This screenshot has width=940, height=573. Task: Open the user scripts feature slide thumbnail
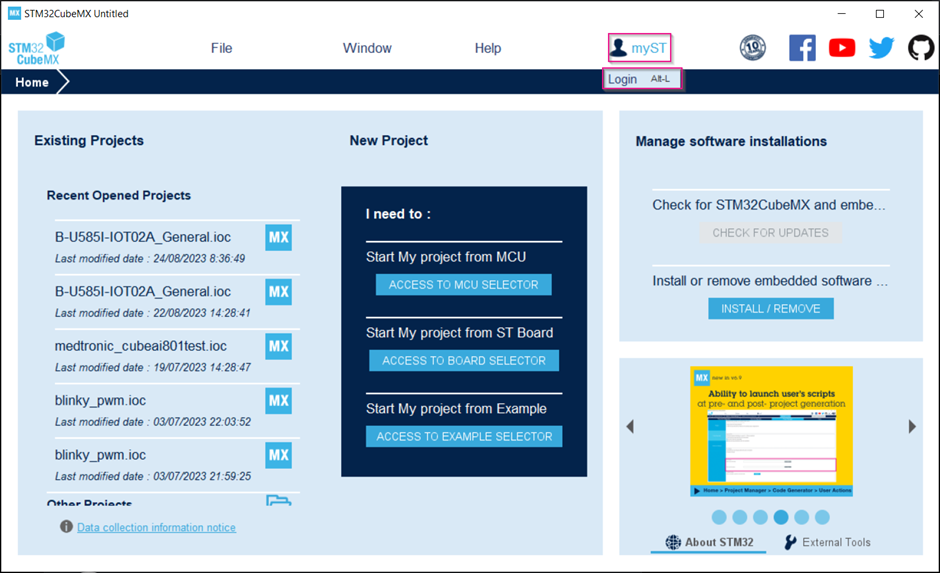pos(772,431)
